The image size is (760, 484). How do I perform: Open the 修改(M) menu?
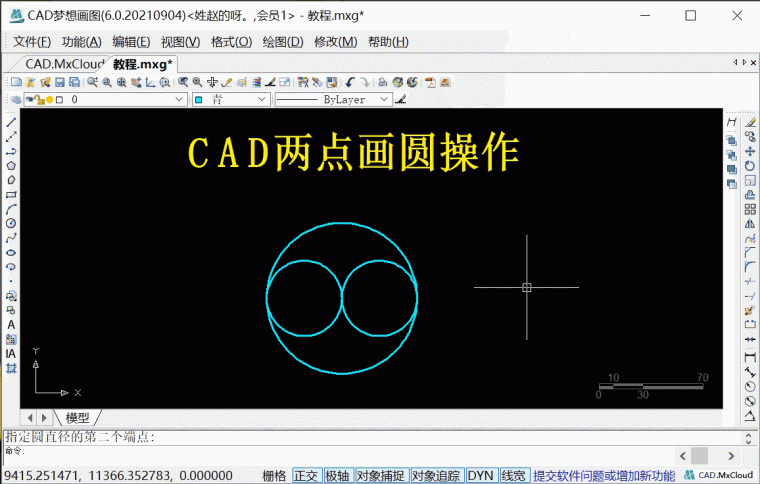pos(335,42)
